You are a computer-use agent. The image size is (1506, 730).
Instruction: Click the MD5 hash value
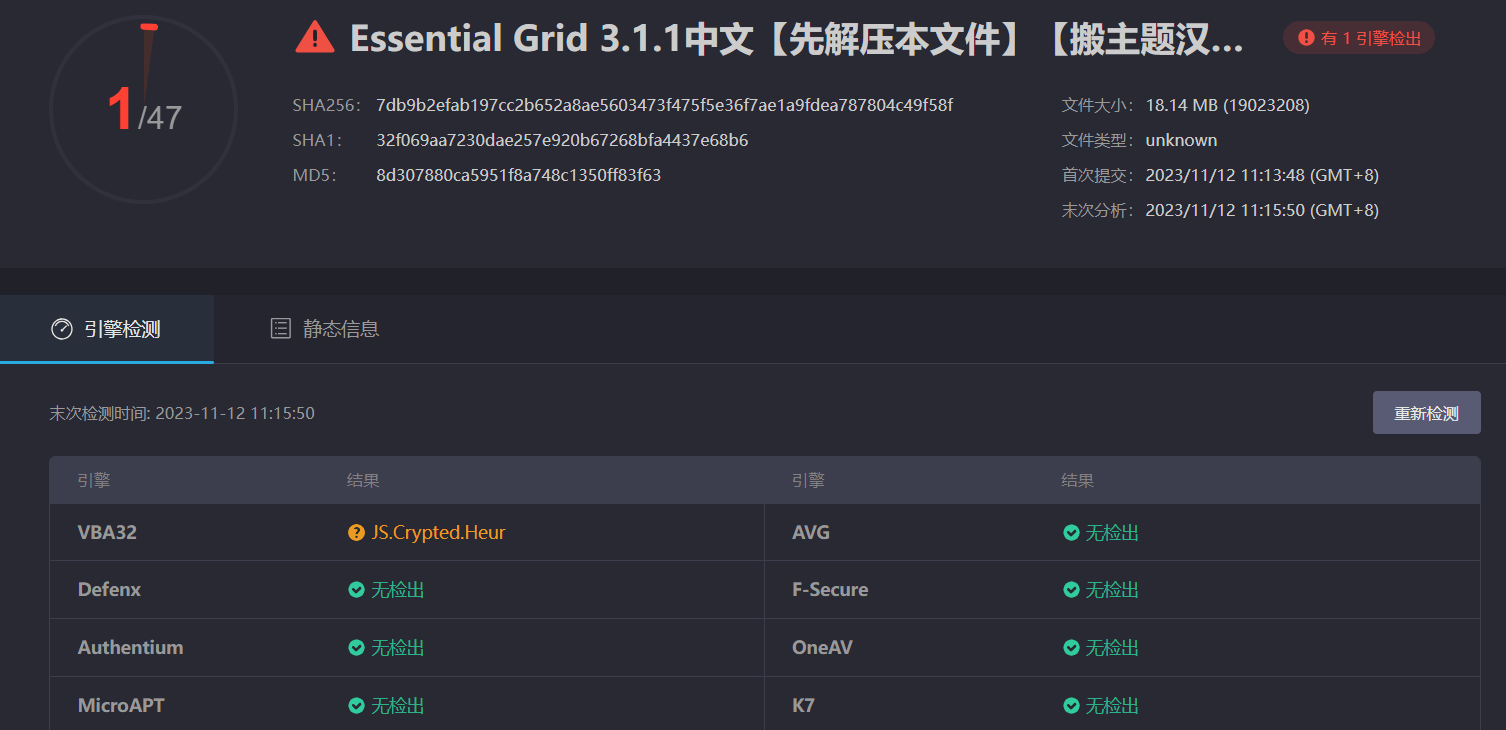[519, 175]
